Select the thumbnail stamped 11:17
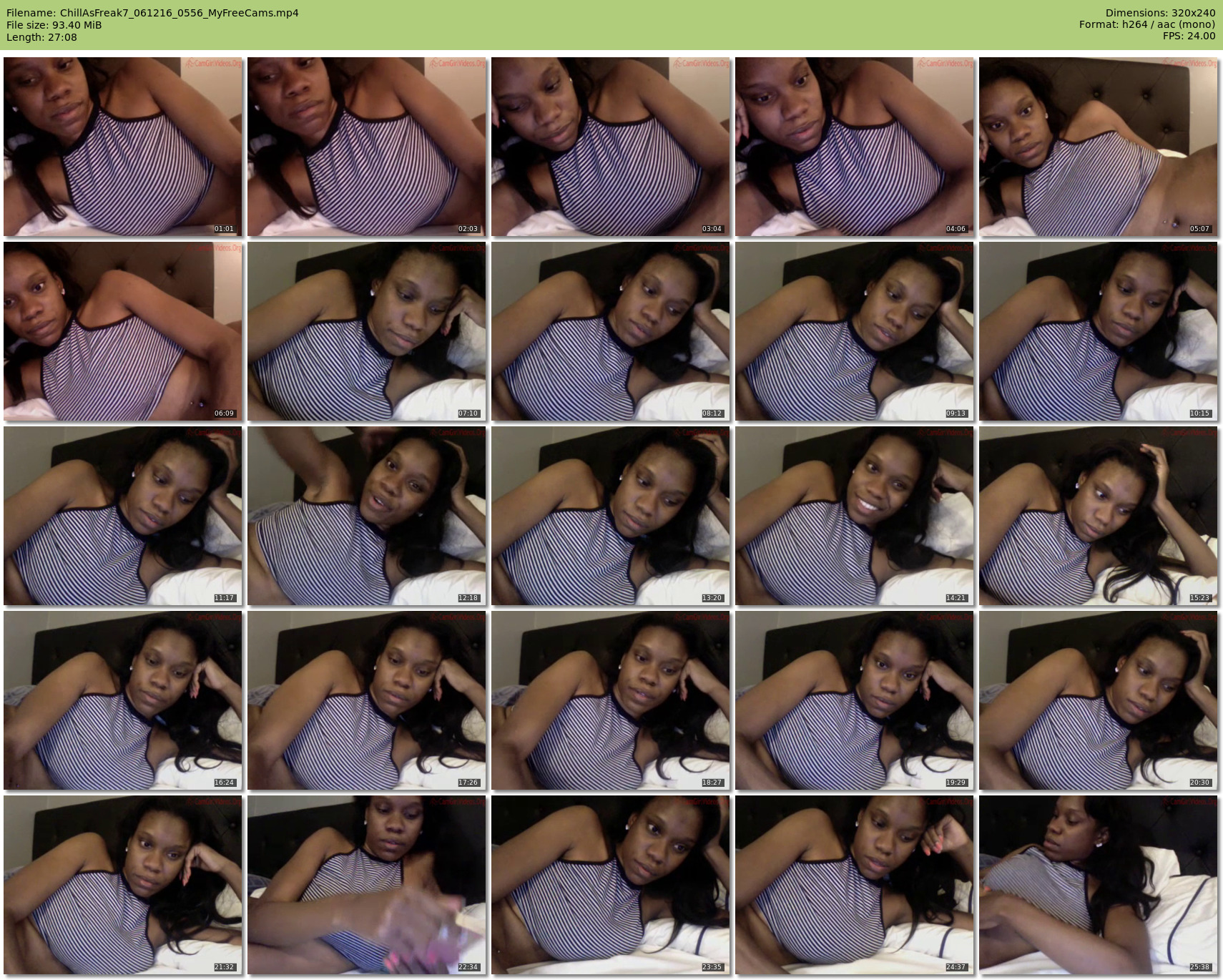Image resolution: width=1223 pixels, height=980 pixels. (x=123, y=516)
